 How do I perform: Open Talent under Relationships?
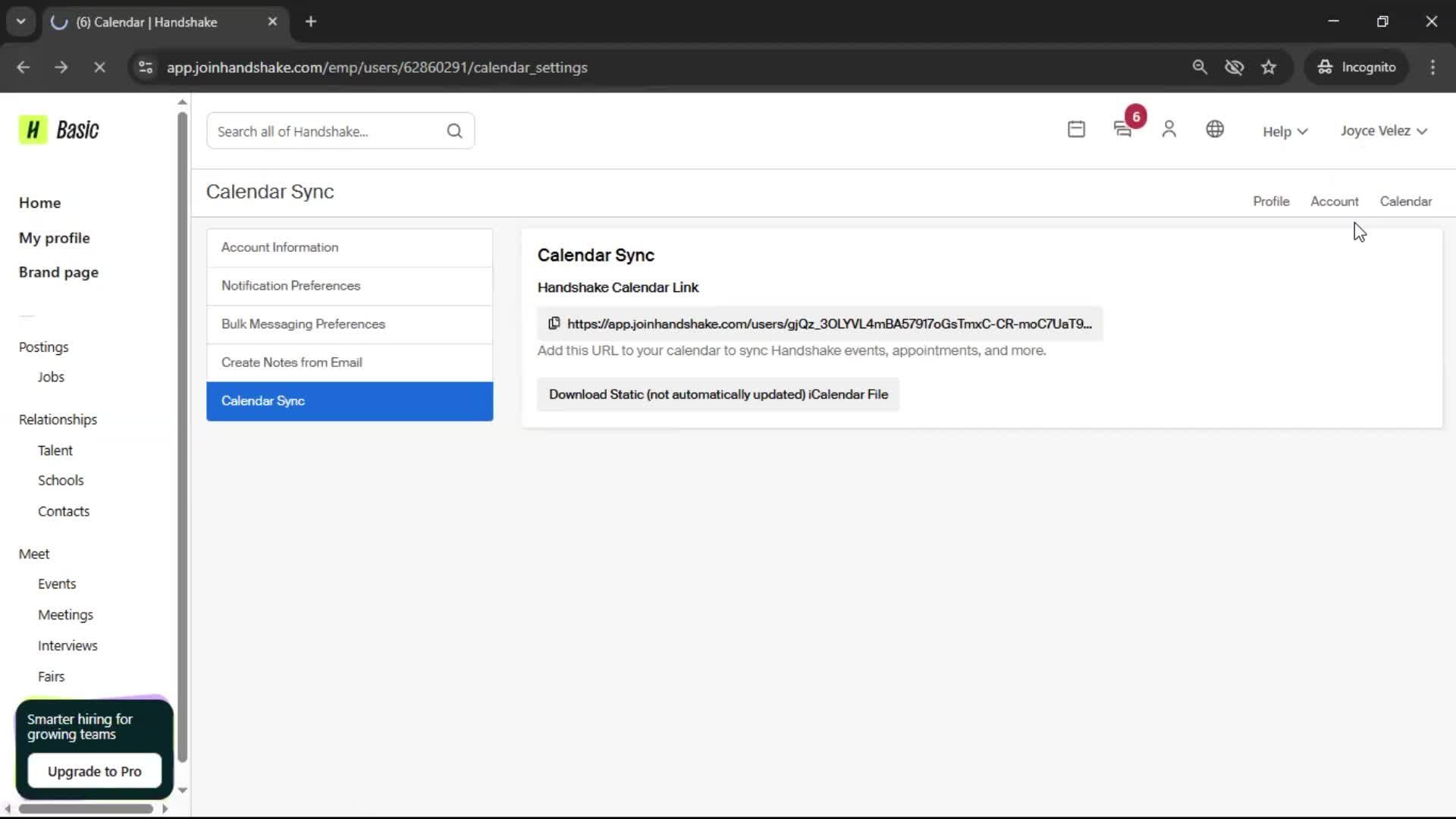tap(55, 450)
